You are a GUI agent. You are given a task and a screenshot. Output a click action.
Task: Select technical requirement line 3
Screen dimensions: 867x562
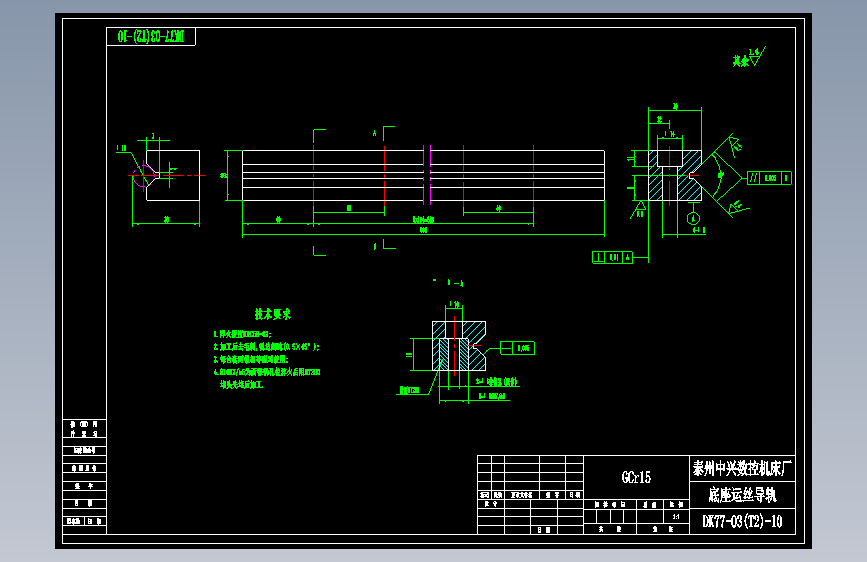(251, 360)
